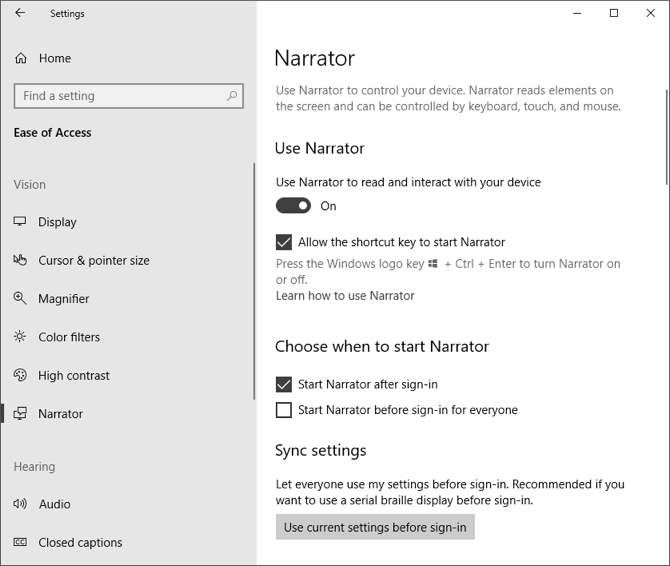Turn off the Use Narrator toggle
The image size is (670, 566).
[293, 206]
